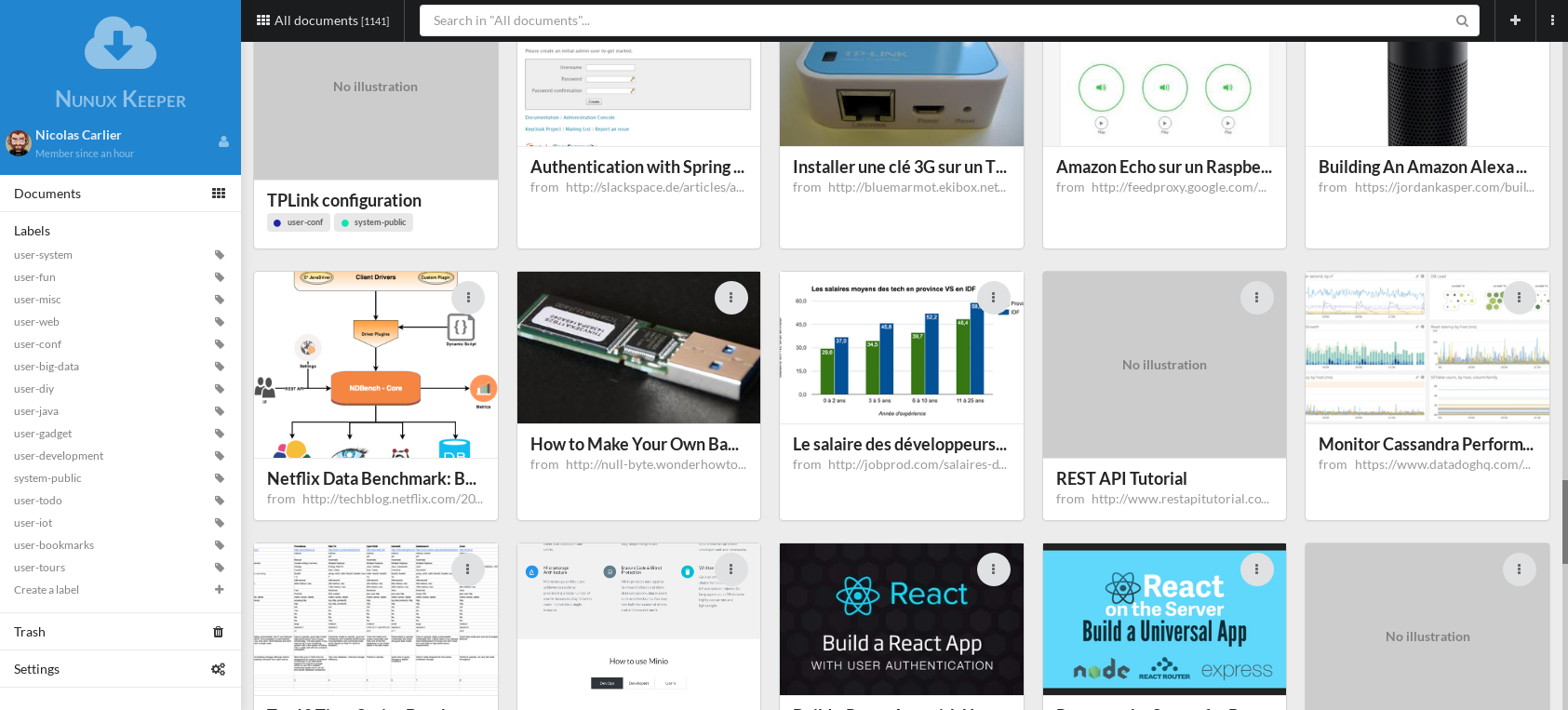Open the user profile icon beside Nicolas Carlier
The image size is (1568, 710).
(223, 141)
